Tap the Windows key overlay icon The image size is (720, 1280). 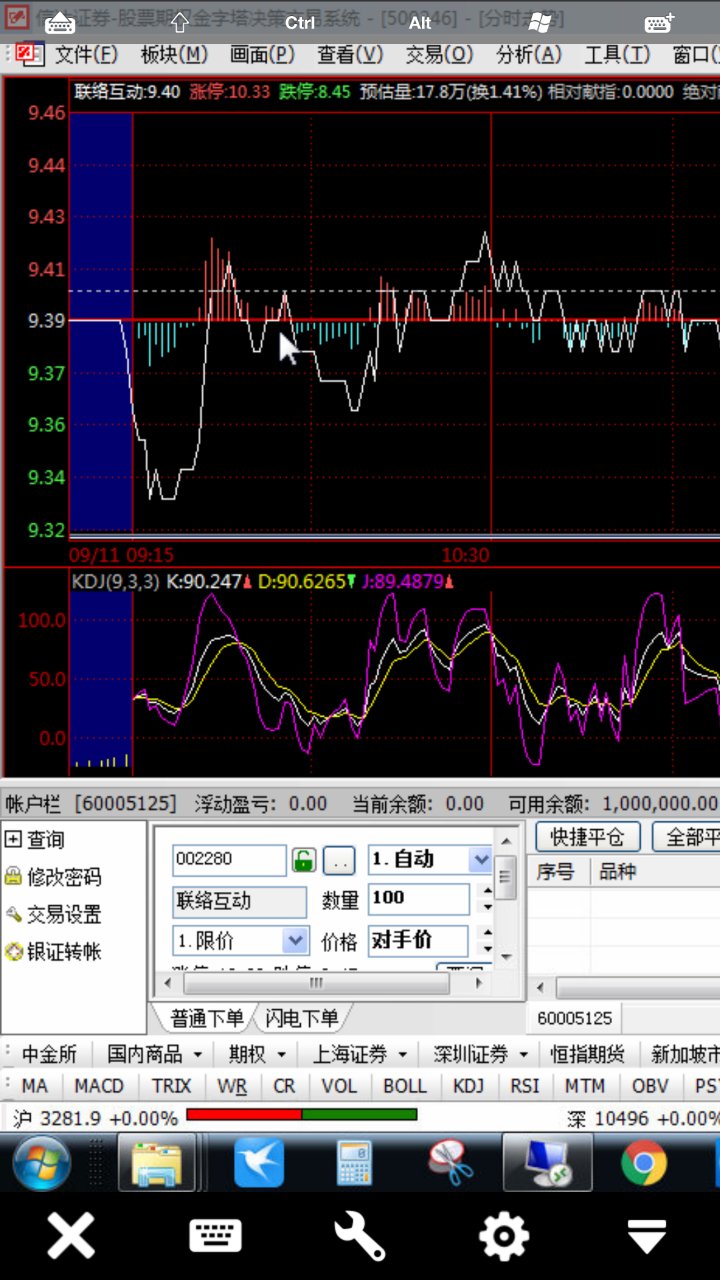[x=540, y=21]
